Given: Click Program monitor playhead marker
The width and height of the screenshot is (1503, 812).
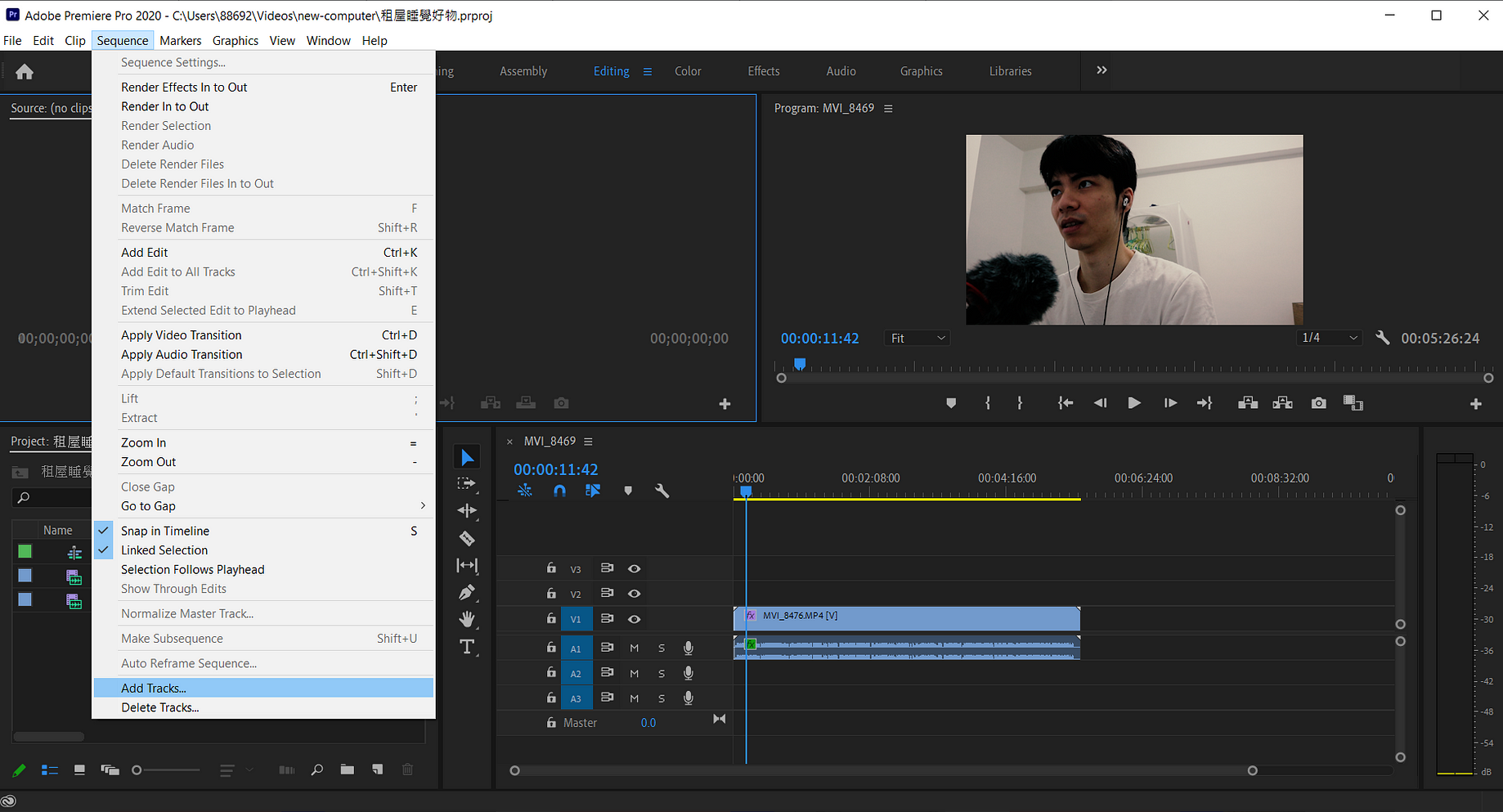Looking at the screenshot, I should pos(800,364).
